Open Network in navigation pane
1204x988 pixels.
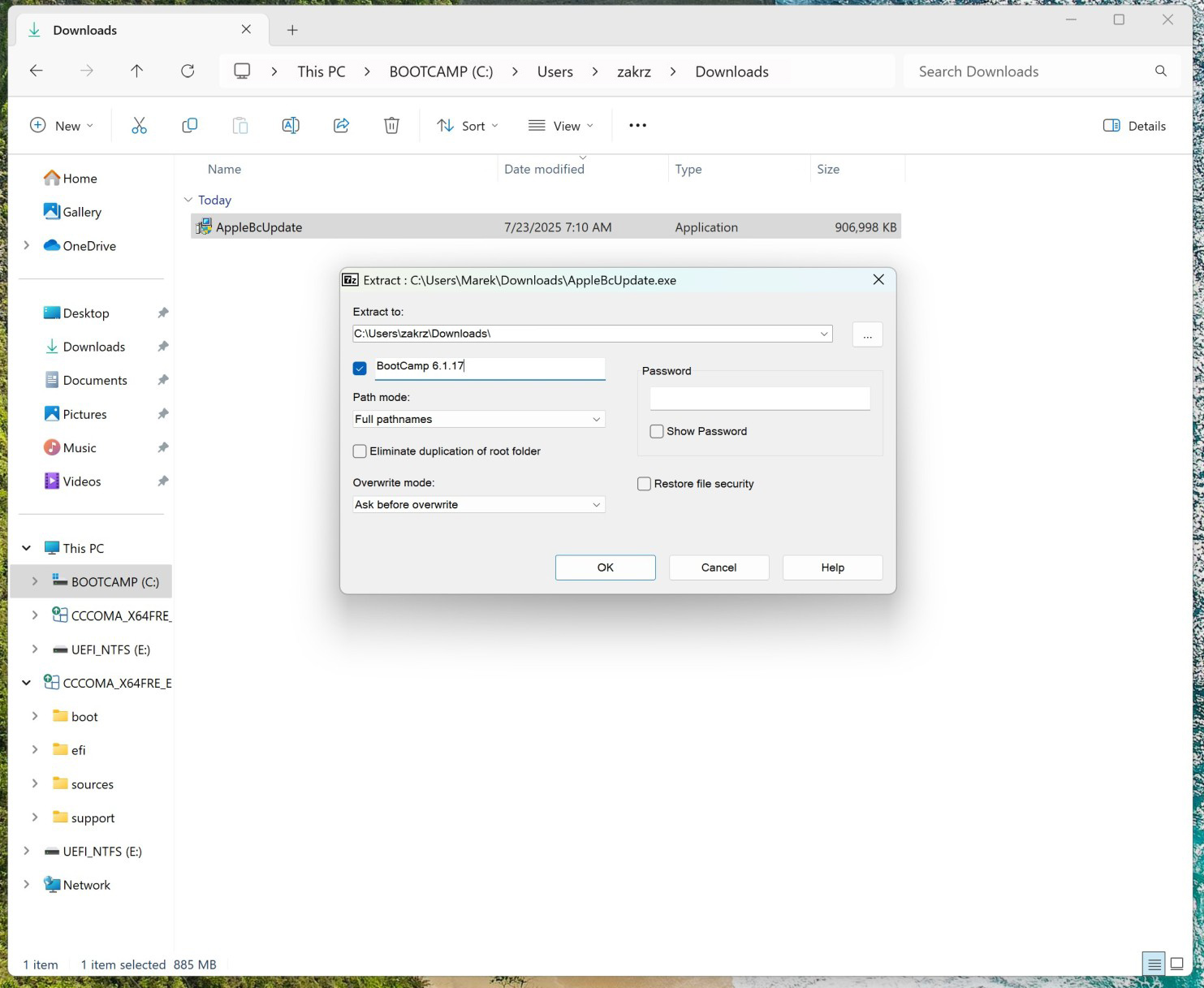77,885
